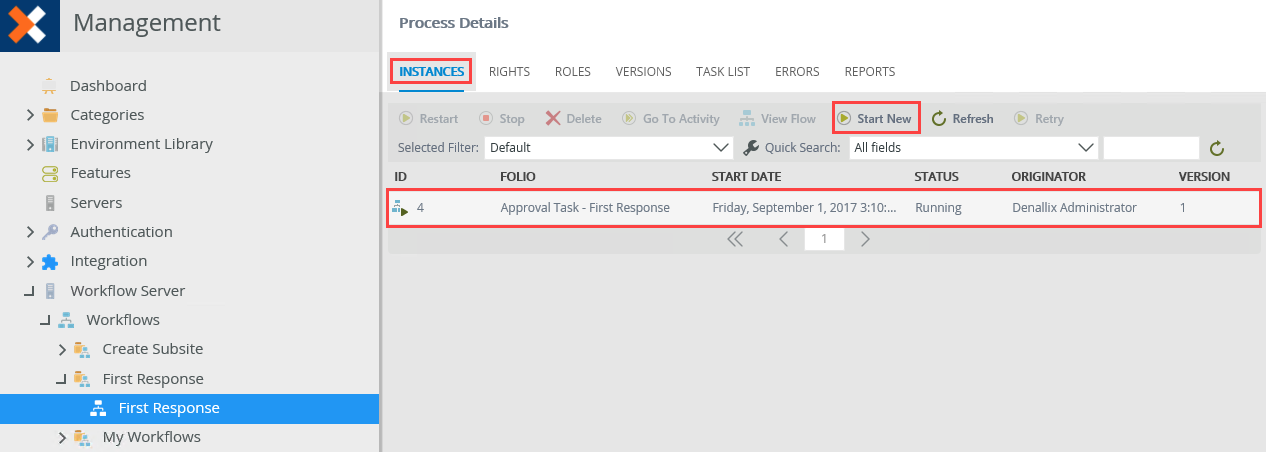Sort by the Folio column header
Screen dimensions: 1266x452
[519, 177]
